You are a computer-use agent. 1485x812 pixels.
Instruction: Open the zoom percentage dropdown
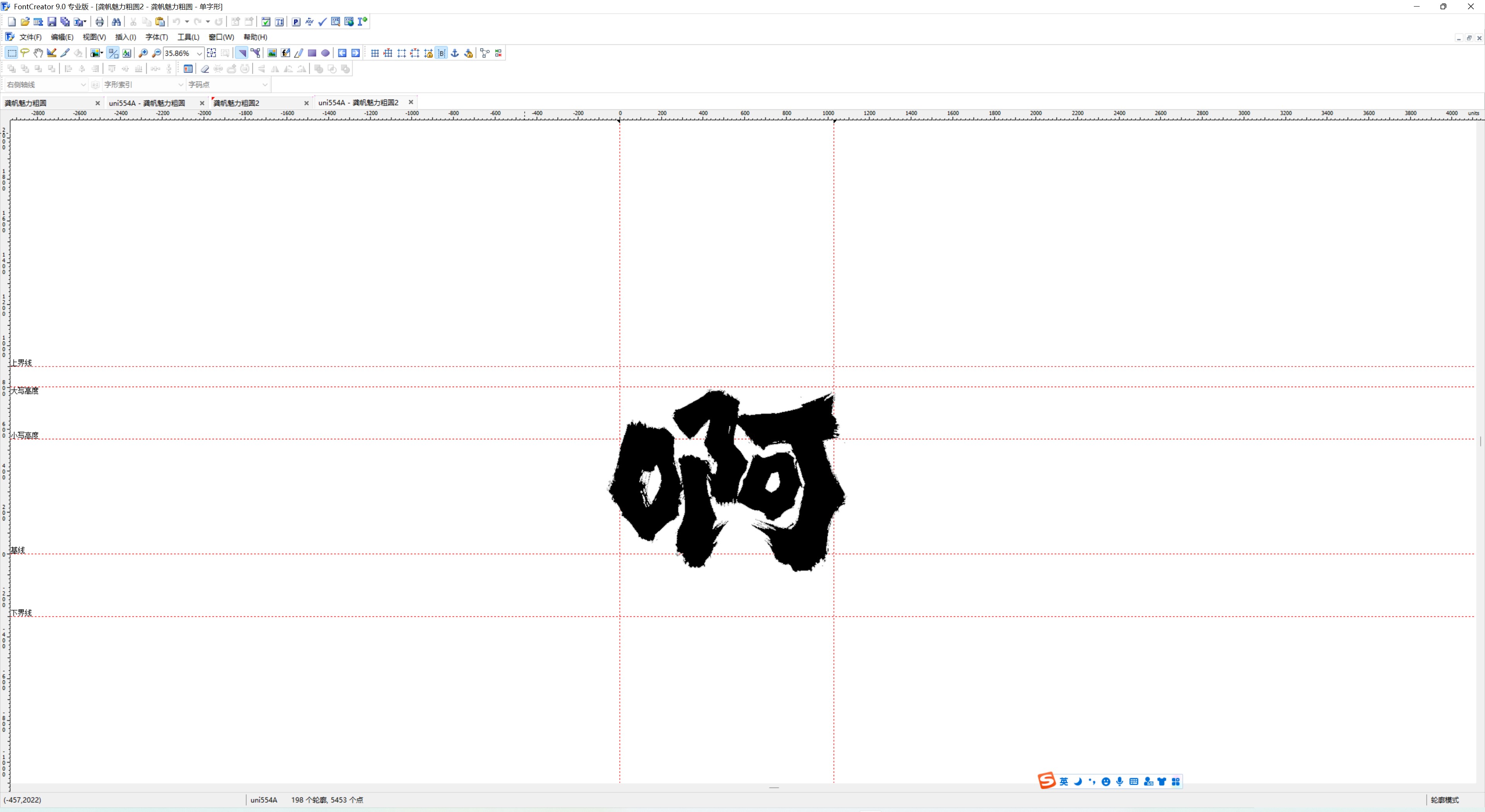(x=200, y=54)
